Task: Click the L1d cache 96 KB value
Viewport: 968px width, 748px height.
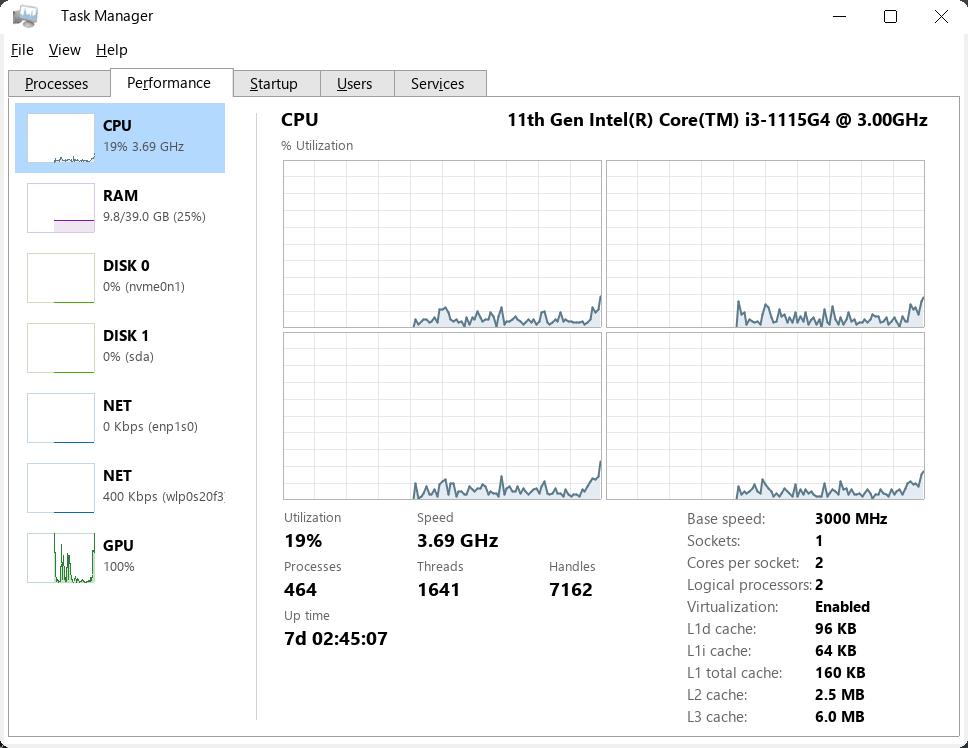Action: point(835,629)
